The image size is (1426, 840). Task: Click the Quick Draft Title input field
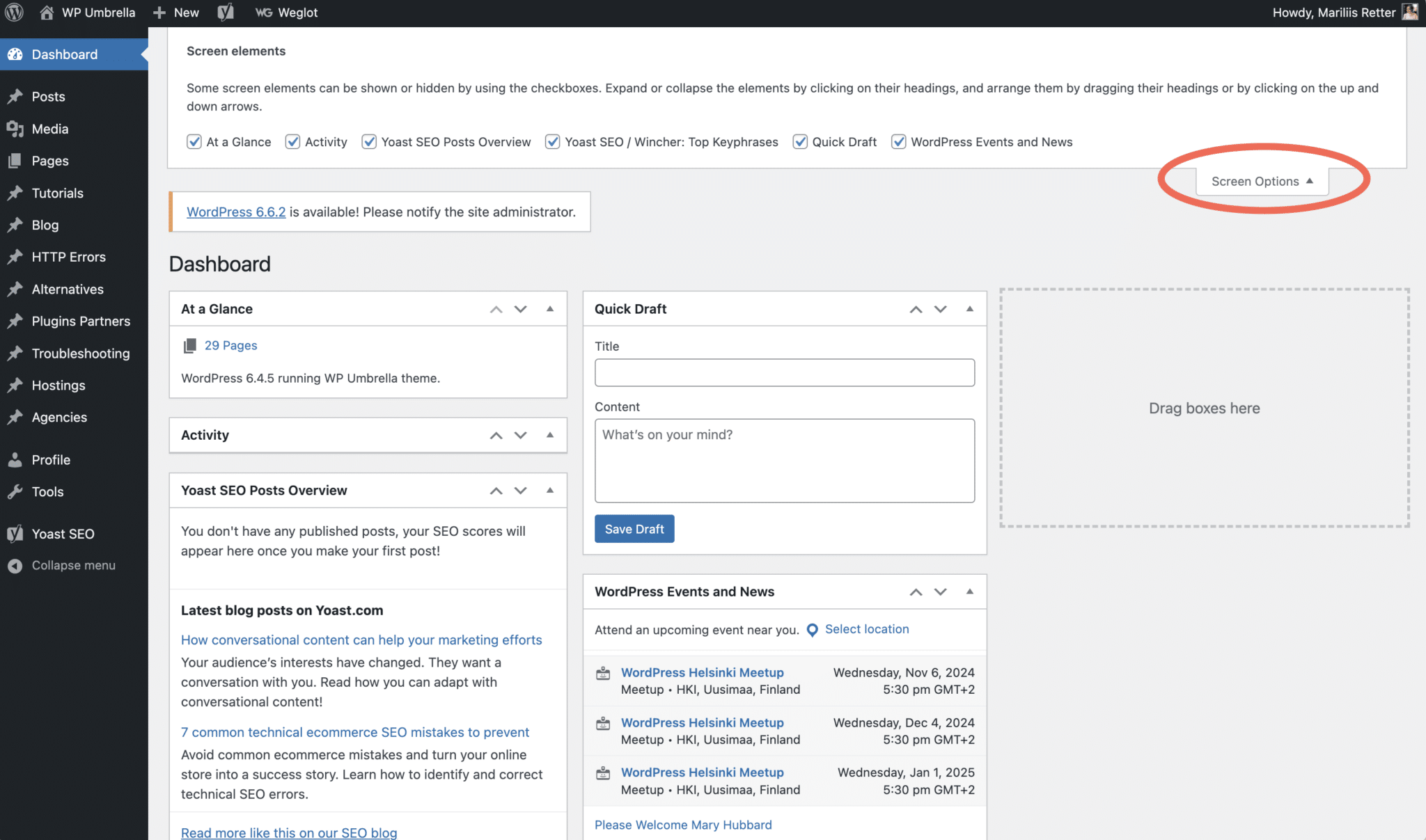tap(784, 372)
